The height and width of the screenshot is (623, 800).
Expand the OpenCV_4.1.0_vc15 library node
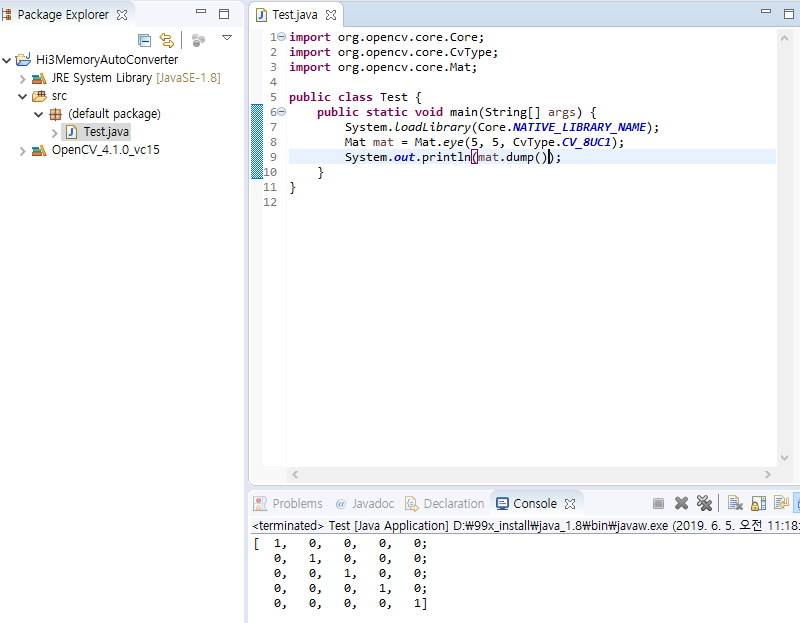coord(22,151)
